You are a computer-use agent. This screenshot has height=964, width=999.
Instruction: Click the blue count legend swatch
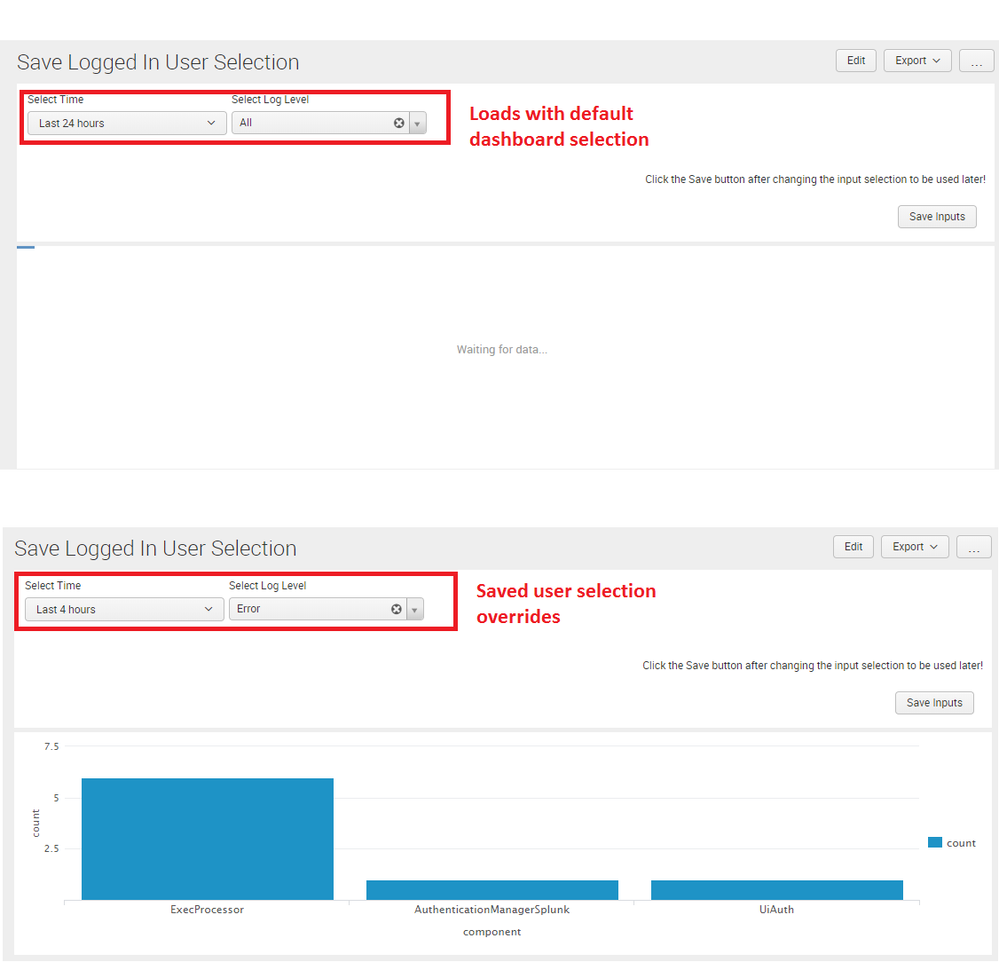[935, 843]
